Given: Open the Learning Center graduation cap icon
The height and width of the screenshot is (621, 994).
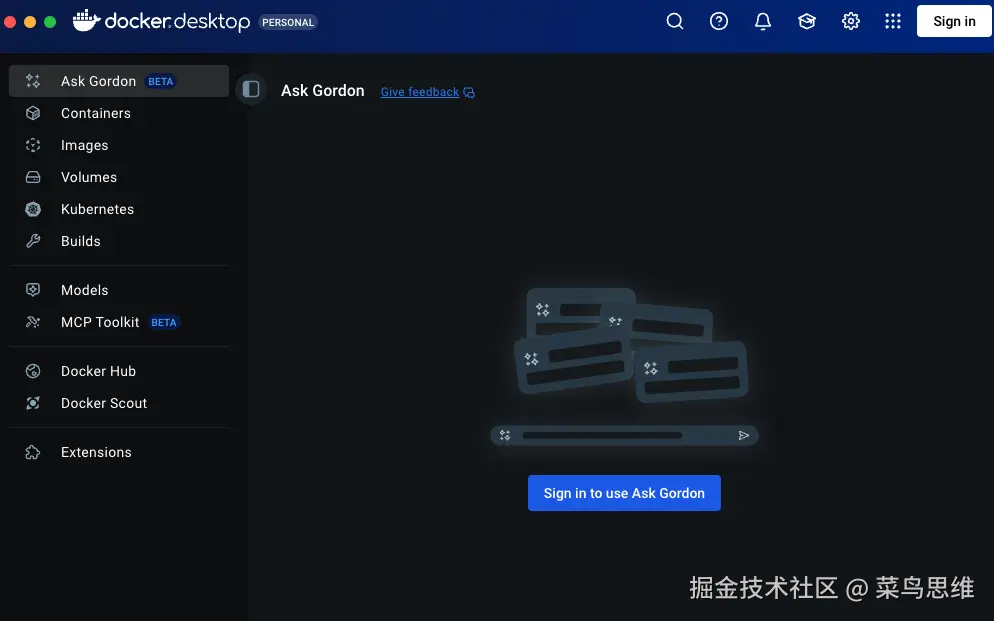Looking at the screenshot, I should [x=806, y=21].
